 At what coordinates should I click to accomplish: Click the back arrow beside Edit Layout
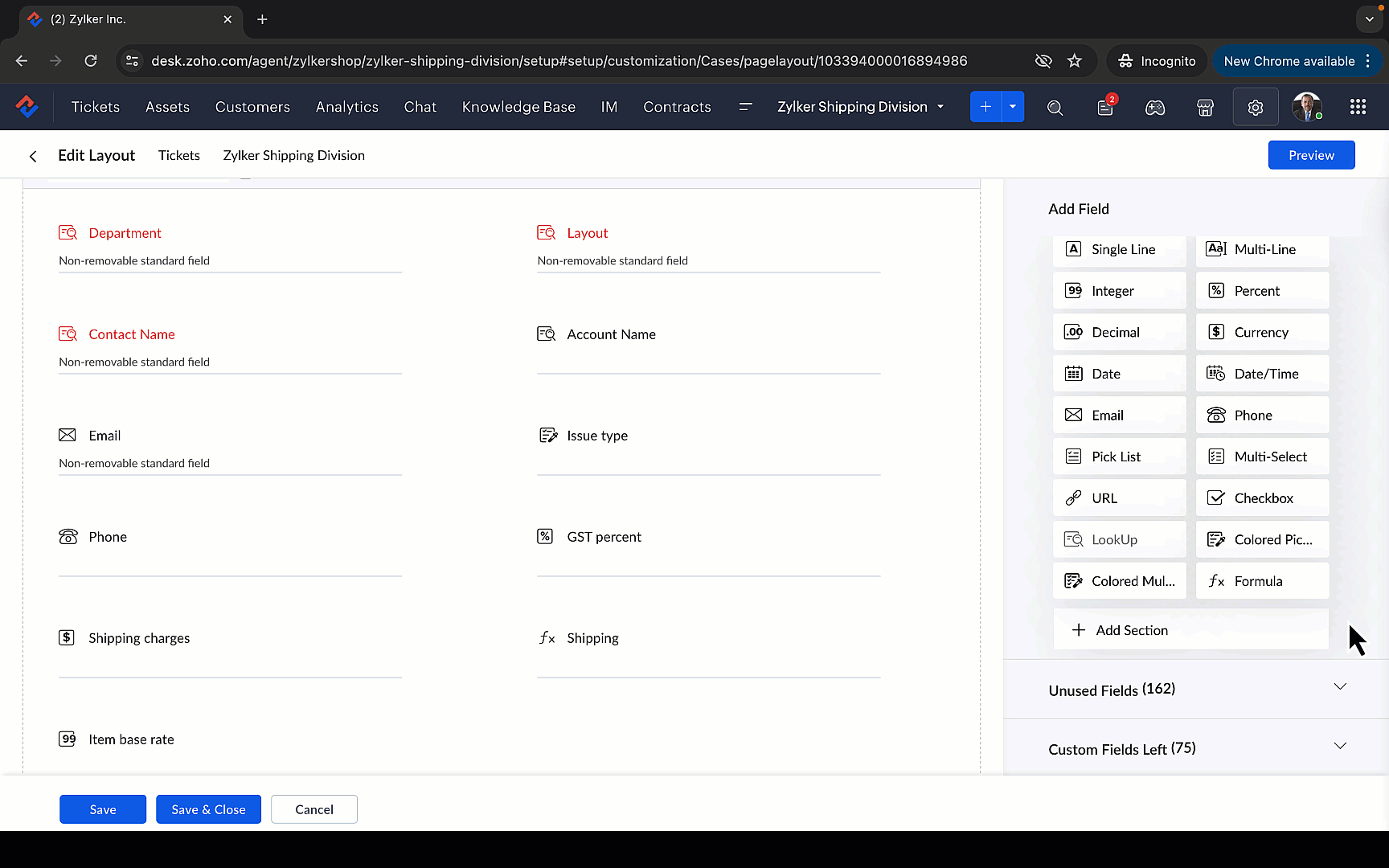[x=33, y=156]
